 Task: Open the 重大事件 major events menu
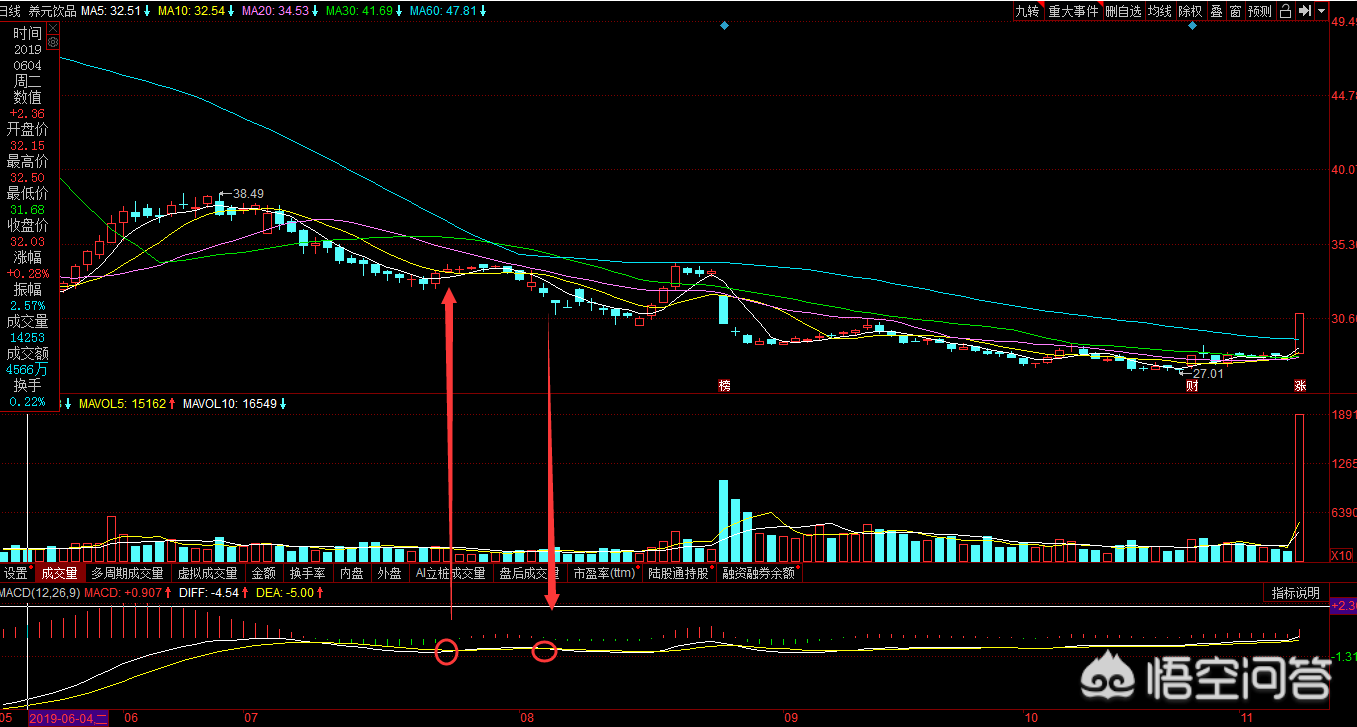pyautogui.click(x=1073, y=11)
